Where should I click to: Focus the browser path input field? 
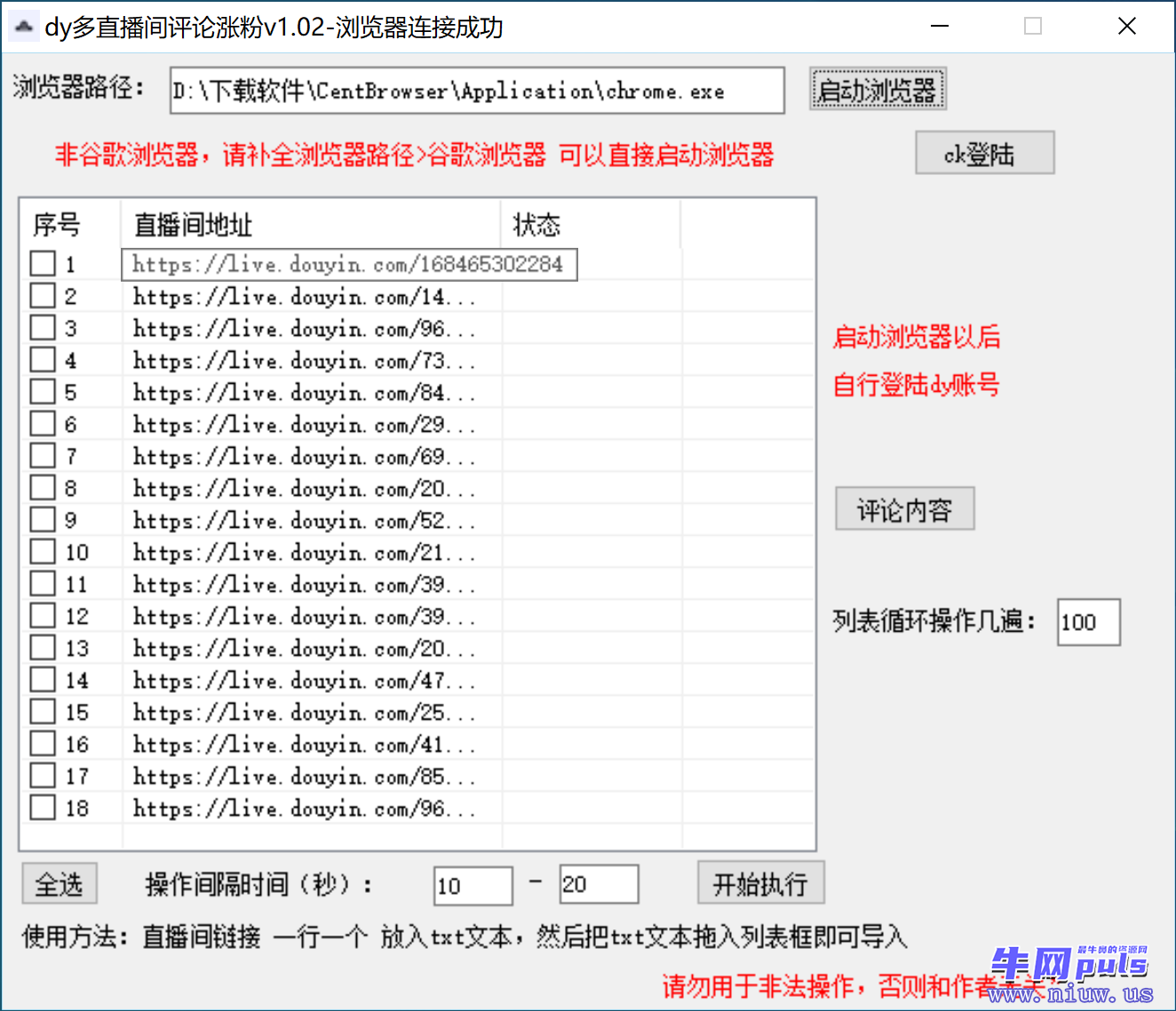pyautogui.click(x=478, y=91)
